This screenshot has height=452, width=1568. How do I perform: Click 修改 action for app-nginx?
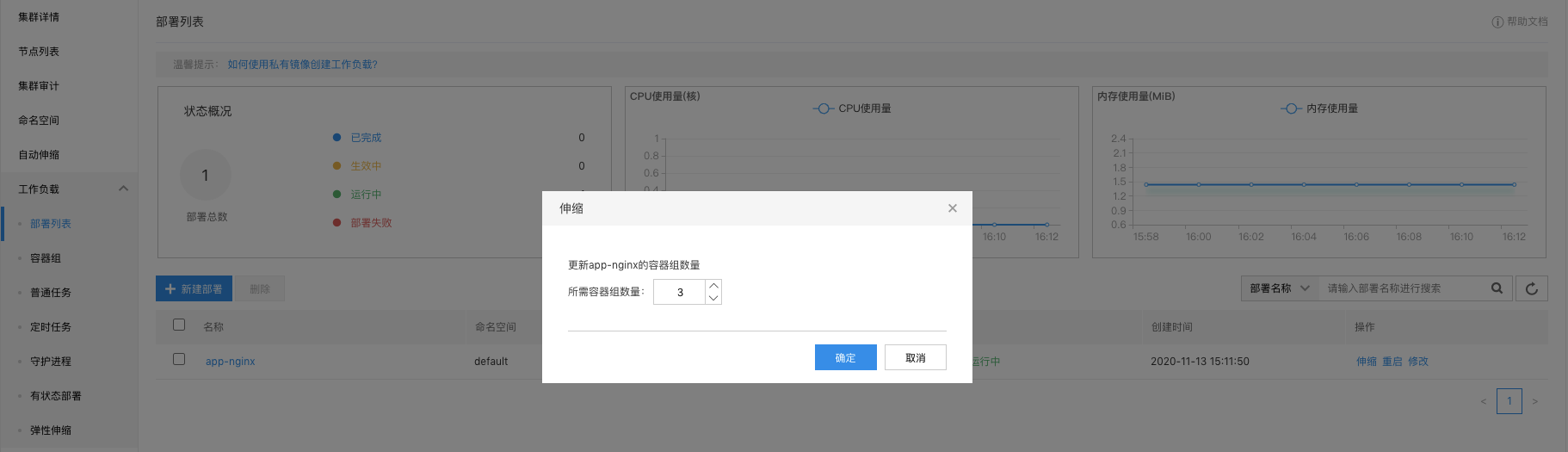point(1418,362)
